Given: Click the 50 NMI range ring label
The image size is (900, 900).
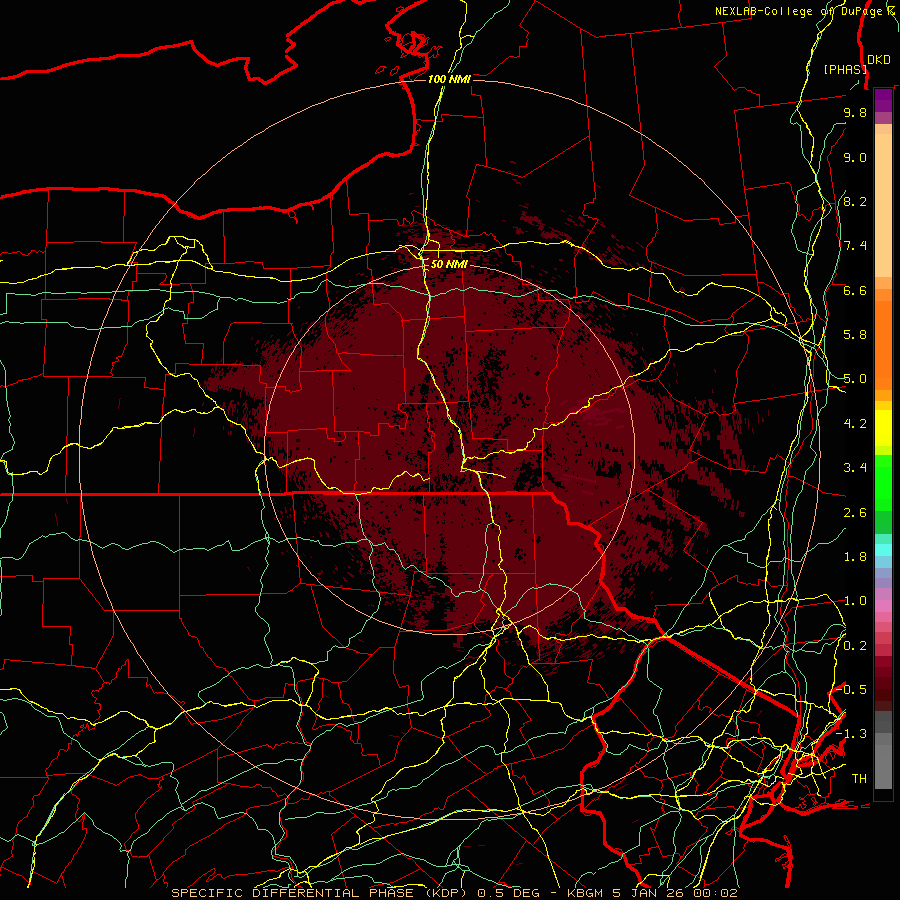Looking at the screenshot, I should [x=449, y=264].
